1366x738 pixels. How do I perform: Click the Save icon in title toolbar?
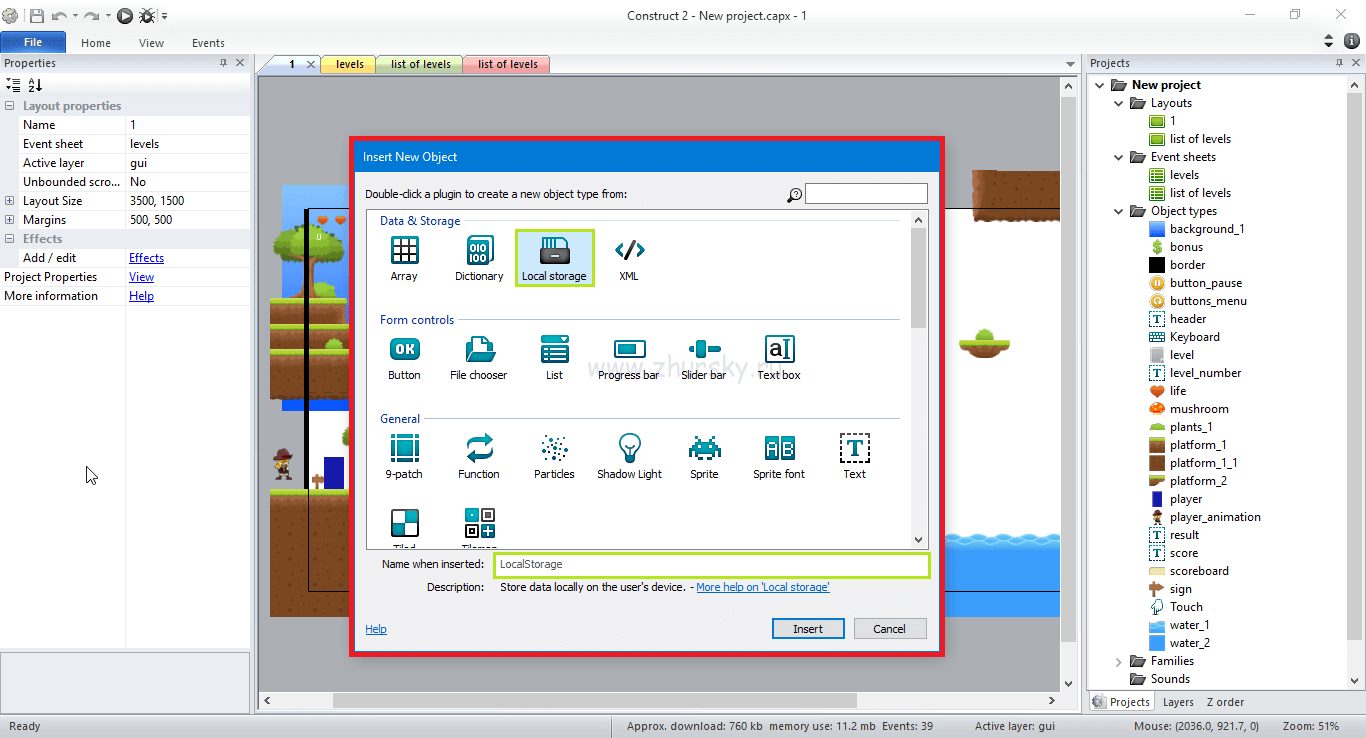(37, 15)
